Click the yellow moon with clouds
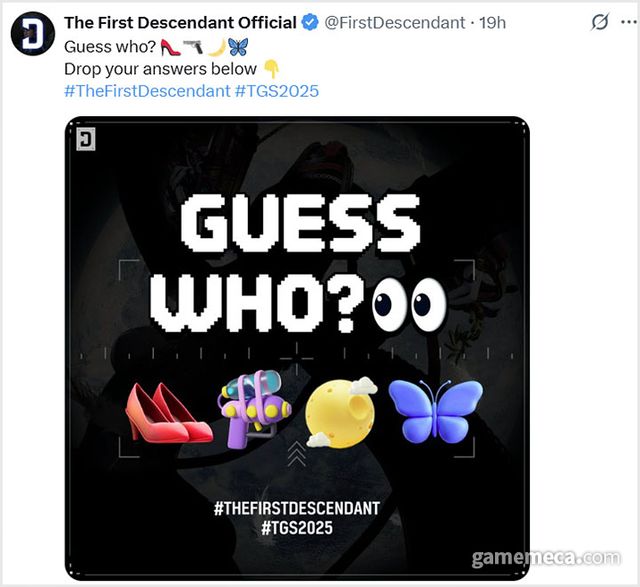640x587 pixels. pos(339,411)
